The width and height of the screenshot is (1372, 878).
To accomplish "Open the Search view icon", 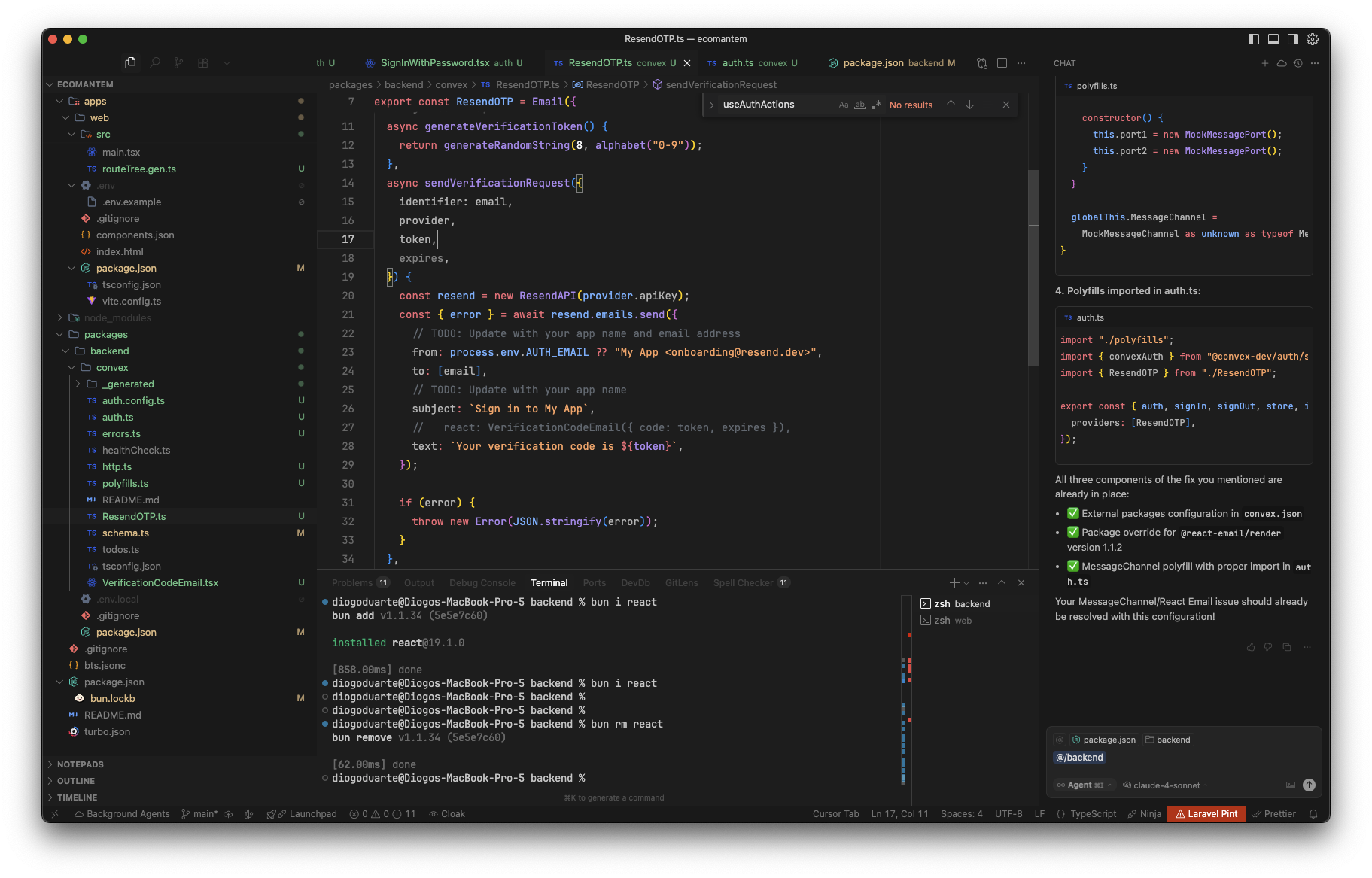I will 154,63.
